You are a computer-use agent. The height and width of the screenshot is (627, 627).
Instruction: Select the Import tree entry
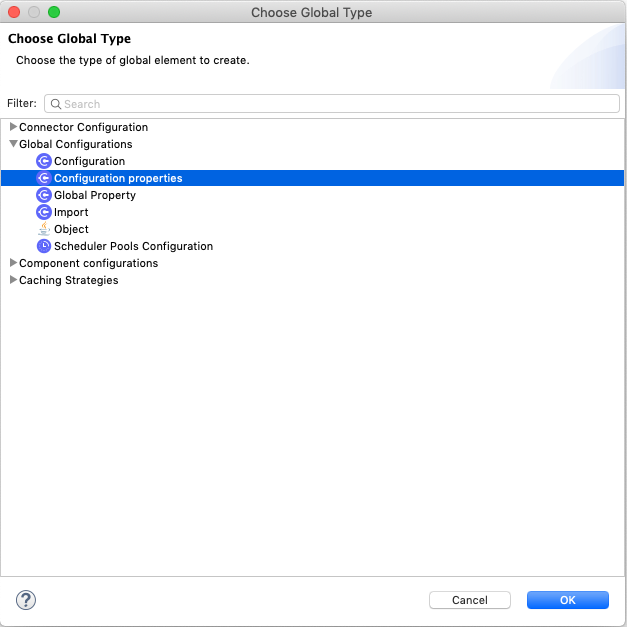pos(71,212)
